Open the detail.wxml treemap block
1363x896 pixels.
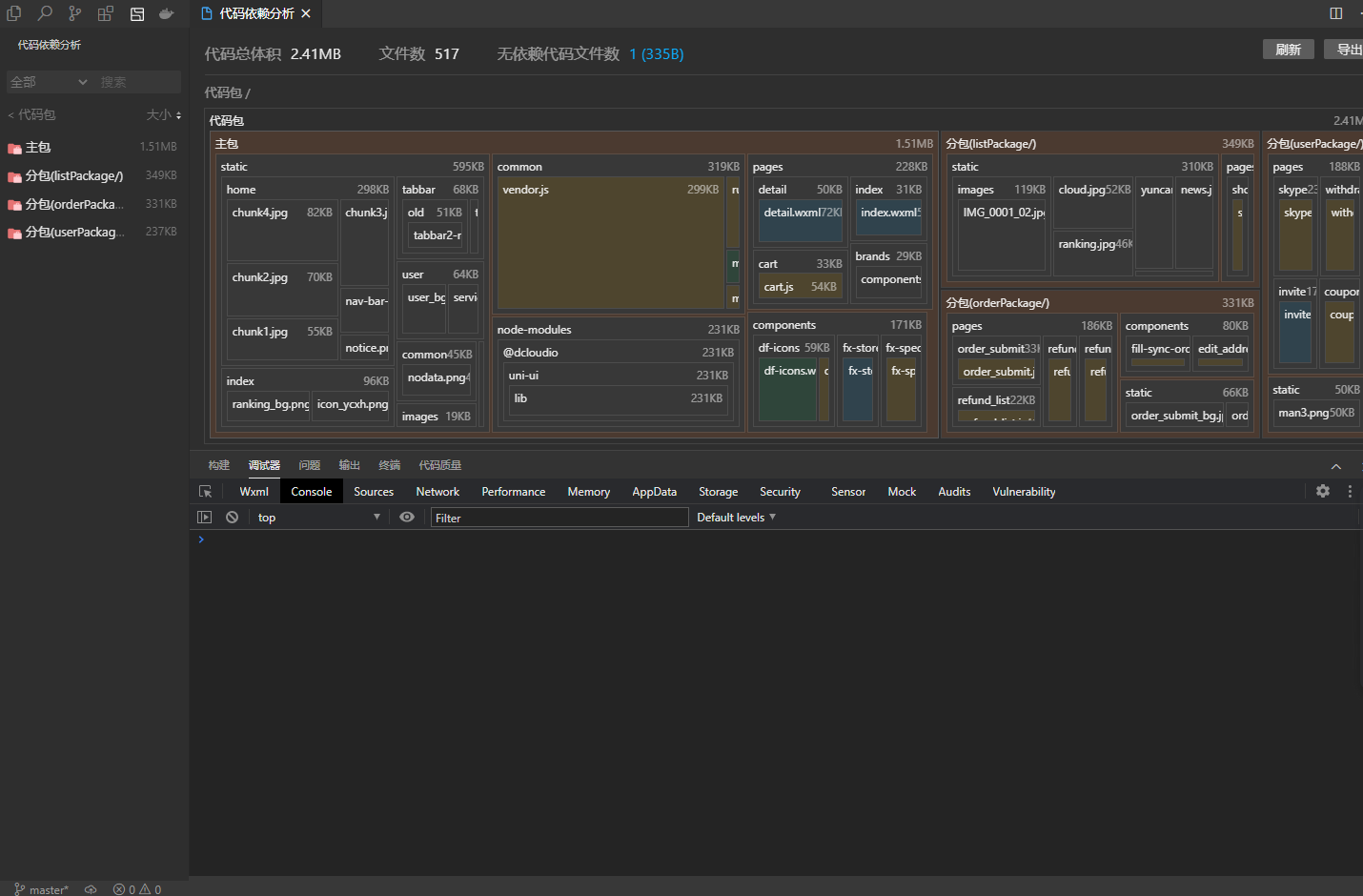[801, 220]
